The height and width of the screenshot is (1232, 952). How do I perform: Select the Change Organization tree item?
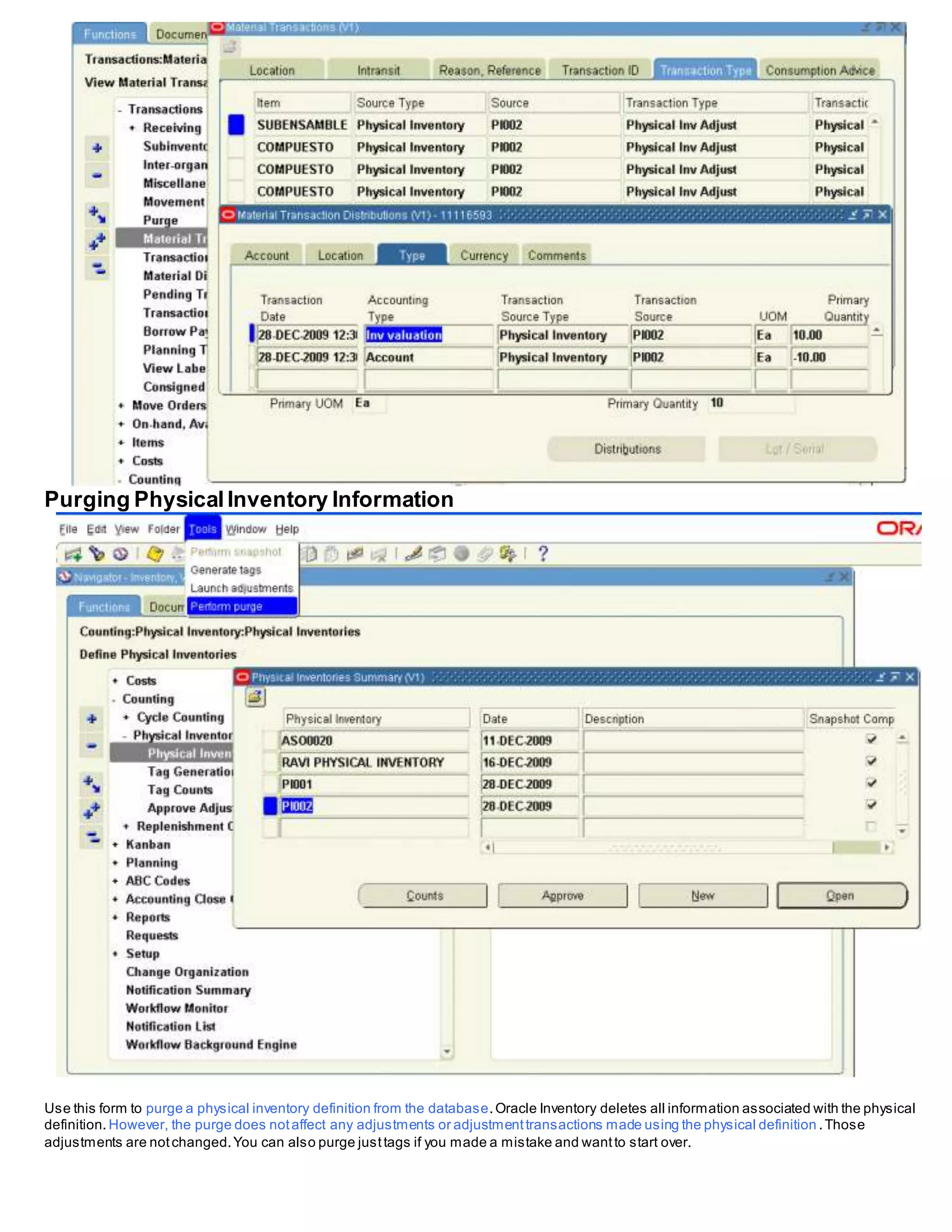[187, 972]
